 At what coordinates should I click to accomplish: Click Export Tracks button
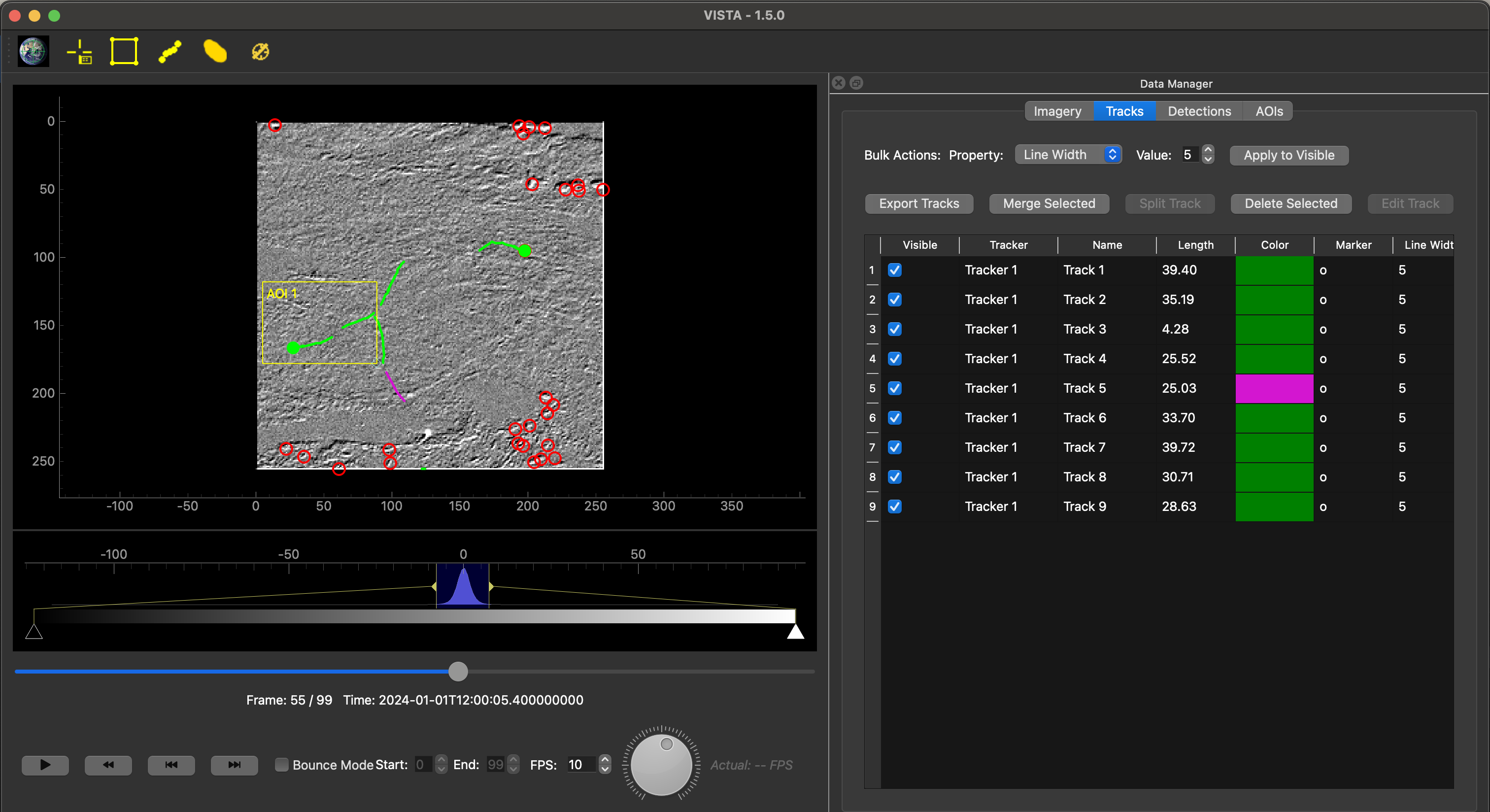[x=918, y=203]
